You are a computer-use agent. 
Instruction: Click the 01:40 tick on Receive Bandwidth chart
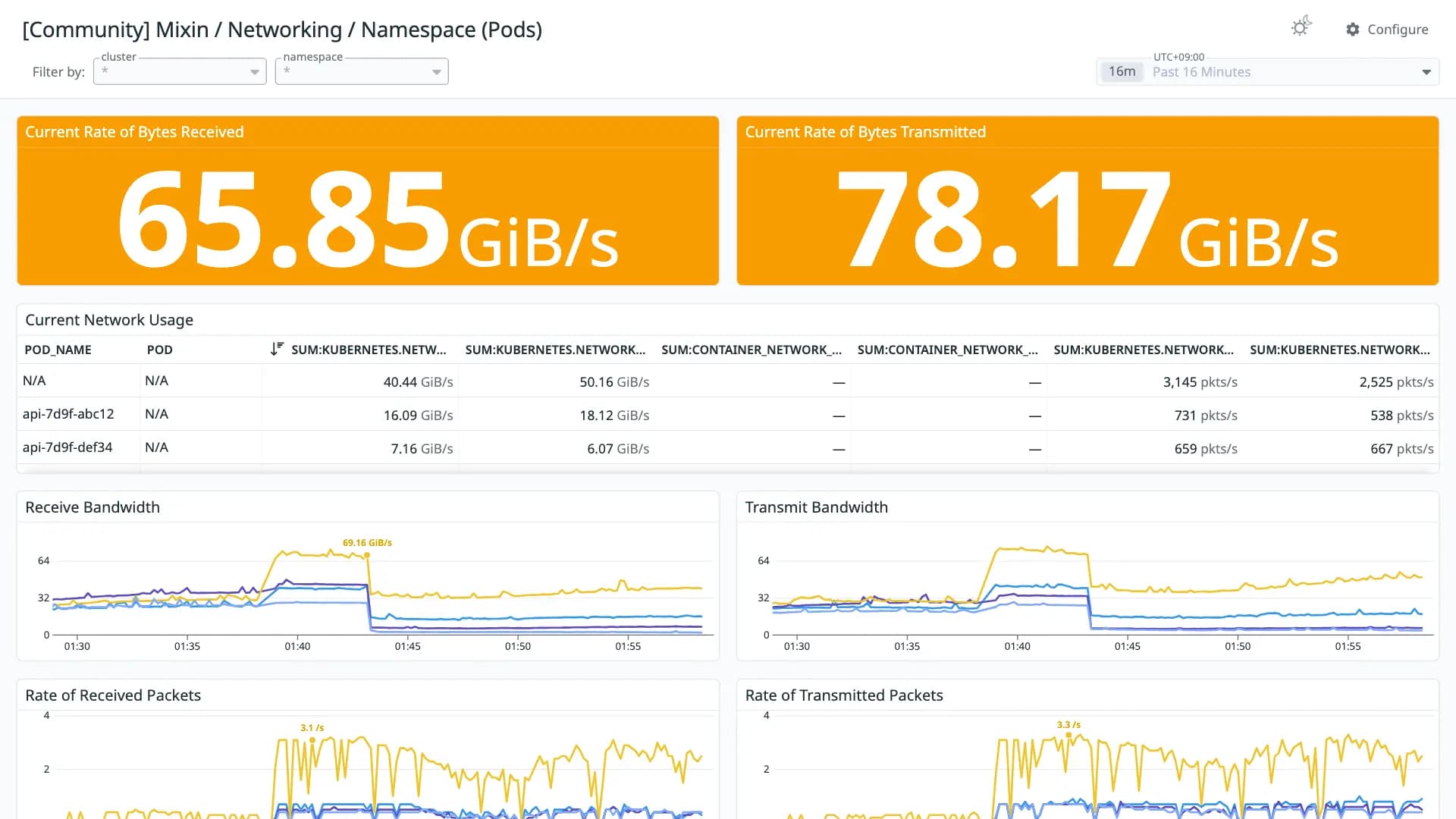297,646
